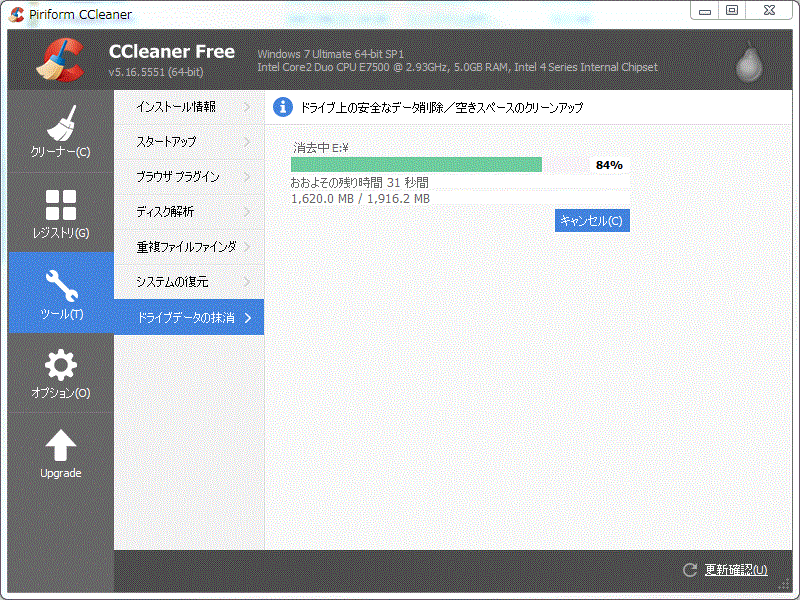Click the v5.16.5551 (64-bit) version text
The width and height of the screenshot is (800, 600).
coord(156,72)
